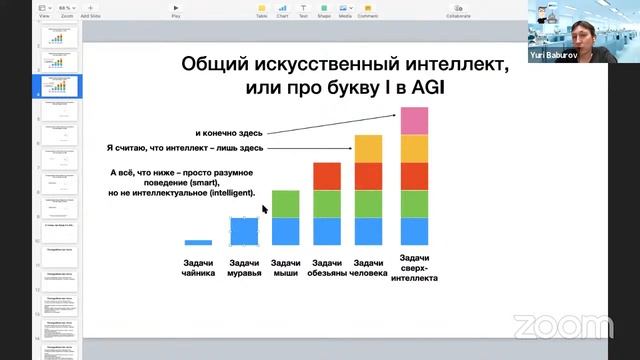The height and width of the screenshot is (360, 640).
Task: Select slide 13 thumbnail in navigator
Action: 60,306
